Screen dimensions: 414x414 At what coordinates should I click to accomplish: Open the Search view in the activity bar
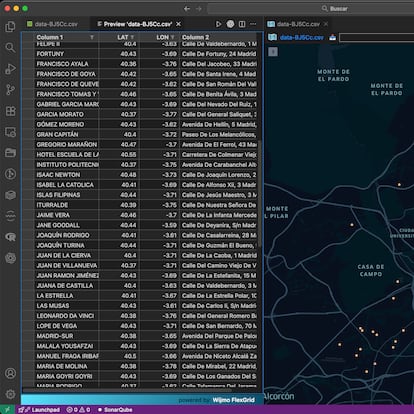coord(10,47)
